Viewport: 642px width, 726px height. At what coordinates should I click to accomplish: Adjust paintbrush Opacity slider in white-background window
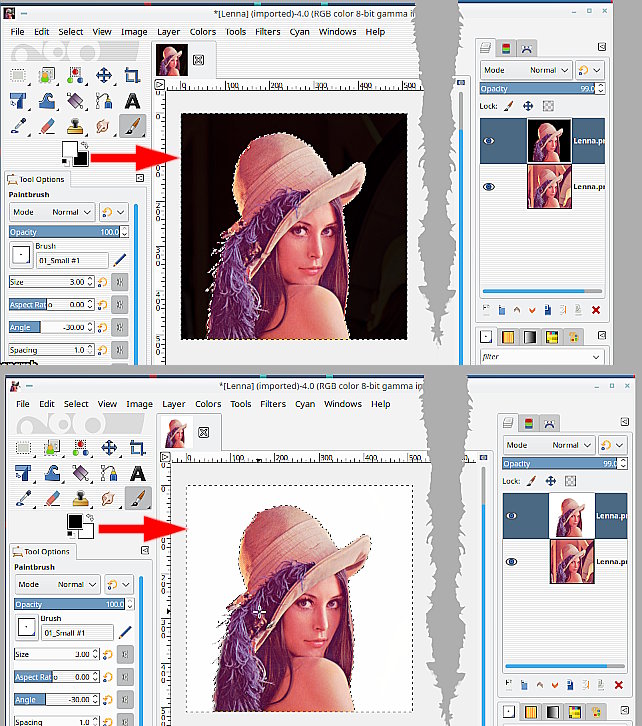pyautogui.click(x=70, y=604)
